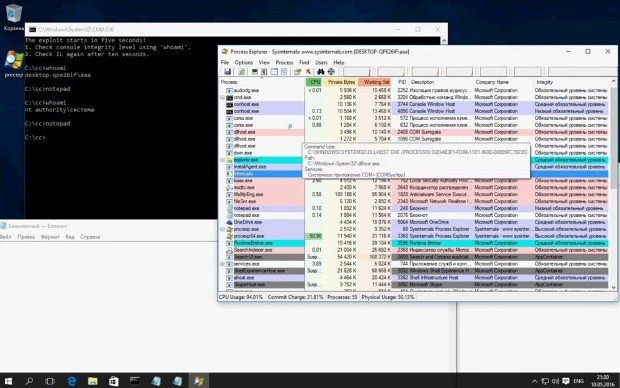This screenshot has width=620, height=388.
Task: Click the Save icon in Process Explorer toolbar
Action: [227, 72]
